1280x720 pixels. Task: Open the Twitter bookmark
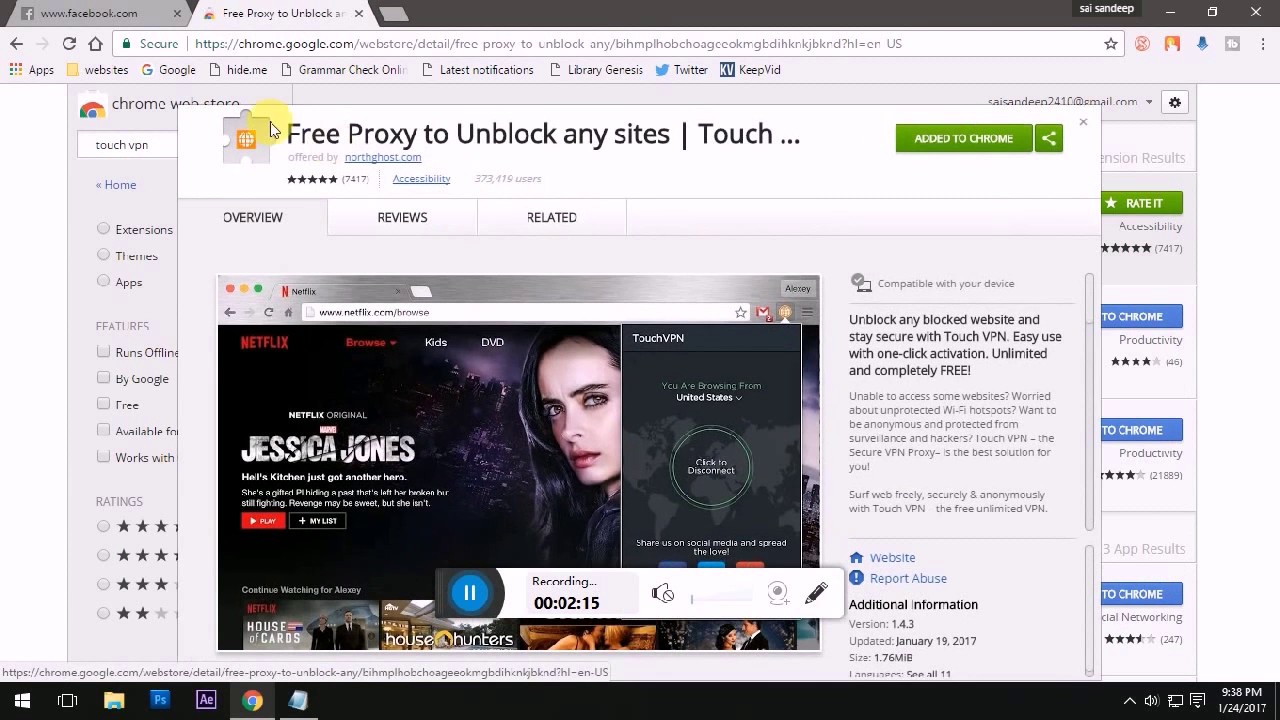point(681,70)
